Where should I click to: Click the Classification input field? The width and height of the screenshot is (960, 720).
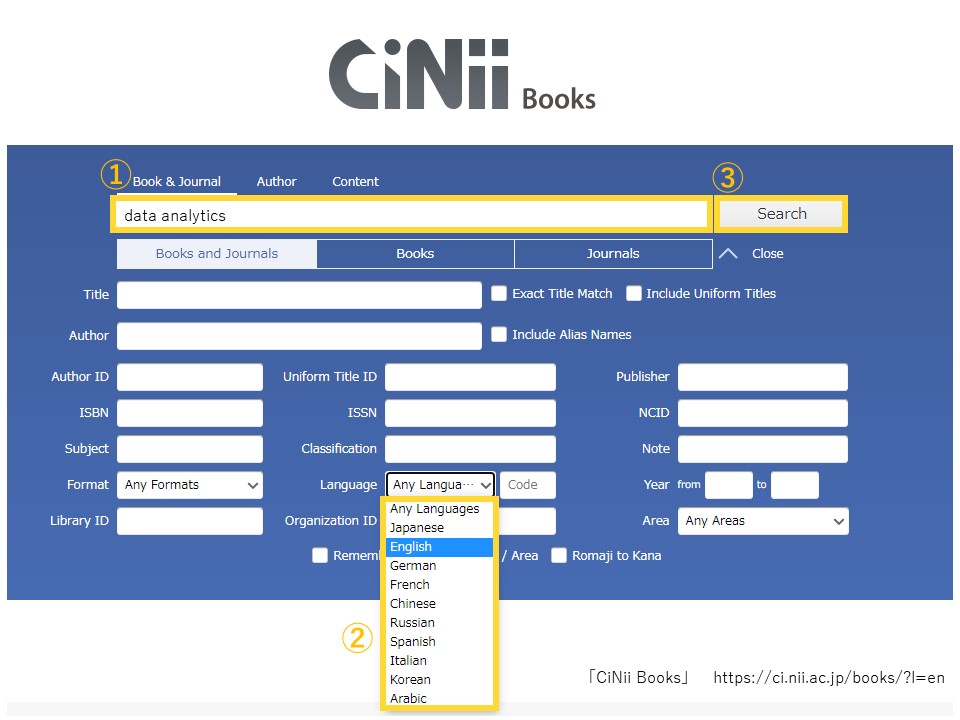[470, 449]
